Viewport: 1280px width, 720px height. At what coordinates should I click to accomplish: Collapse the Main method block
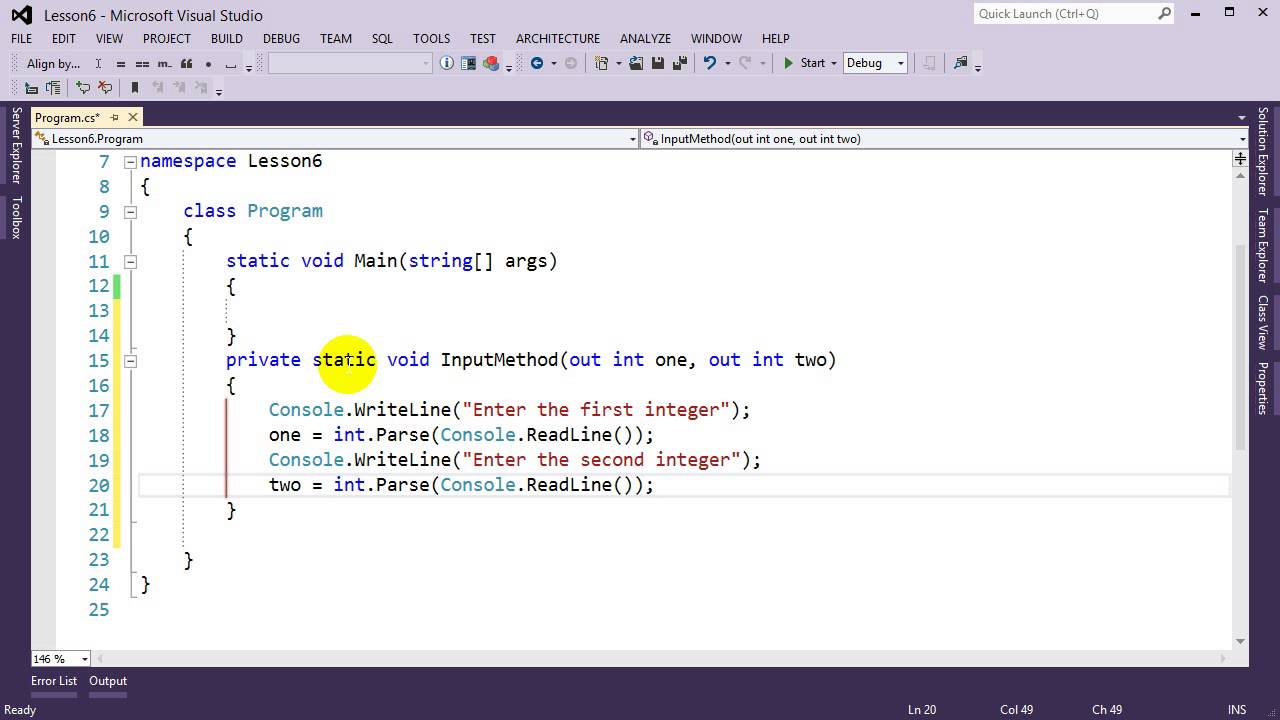click(130, 261)
